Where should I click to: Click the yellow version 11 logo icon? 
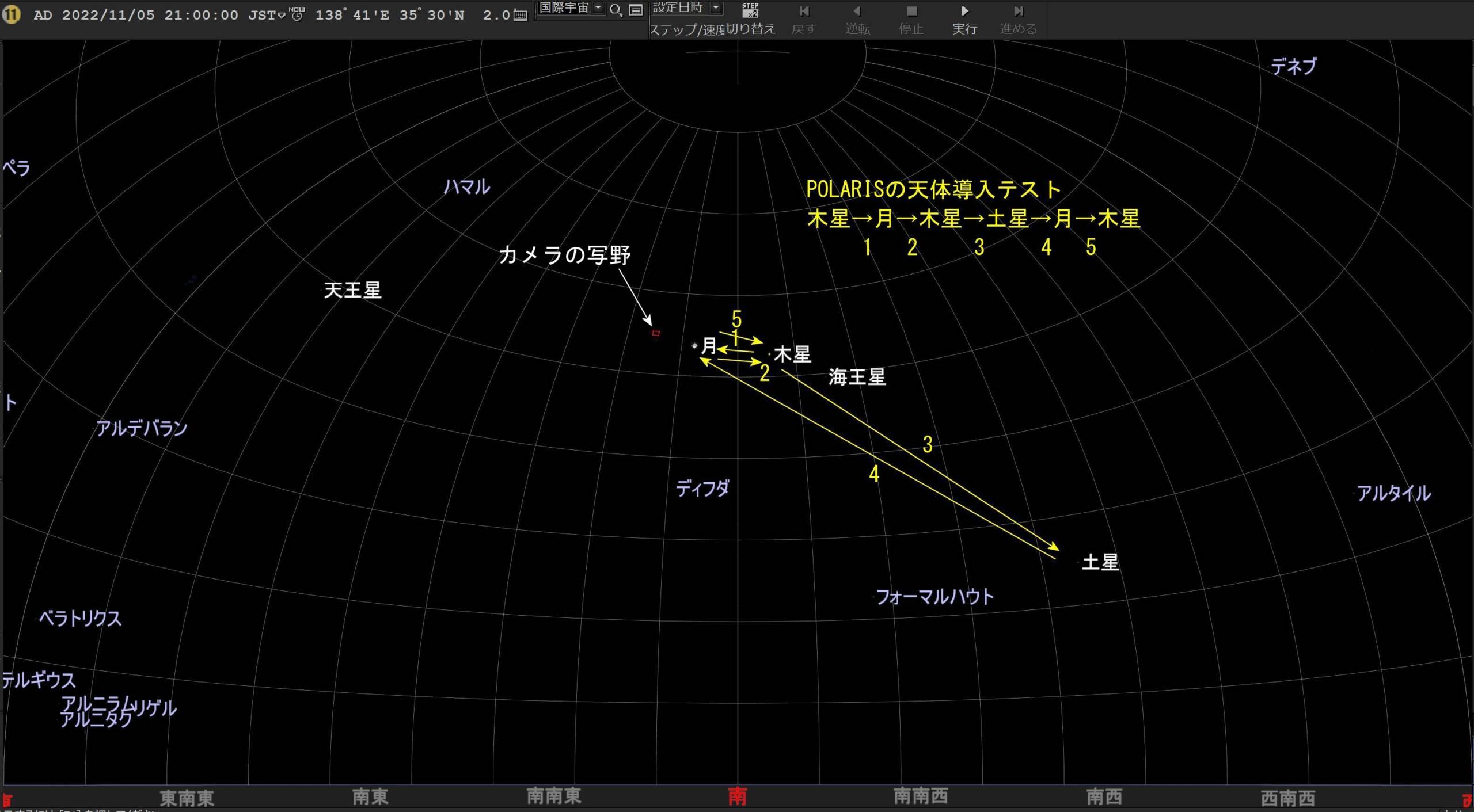point(11,15)
